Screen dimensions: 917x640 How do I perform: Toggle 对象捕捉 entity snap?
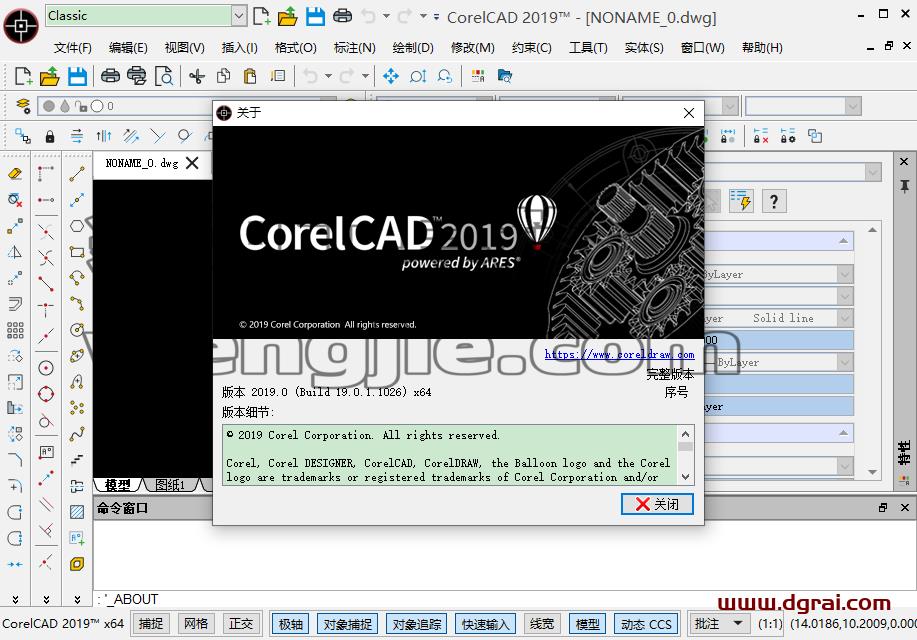coord(347,624)
